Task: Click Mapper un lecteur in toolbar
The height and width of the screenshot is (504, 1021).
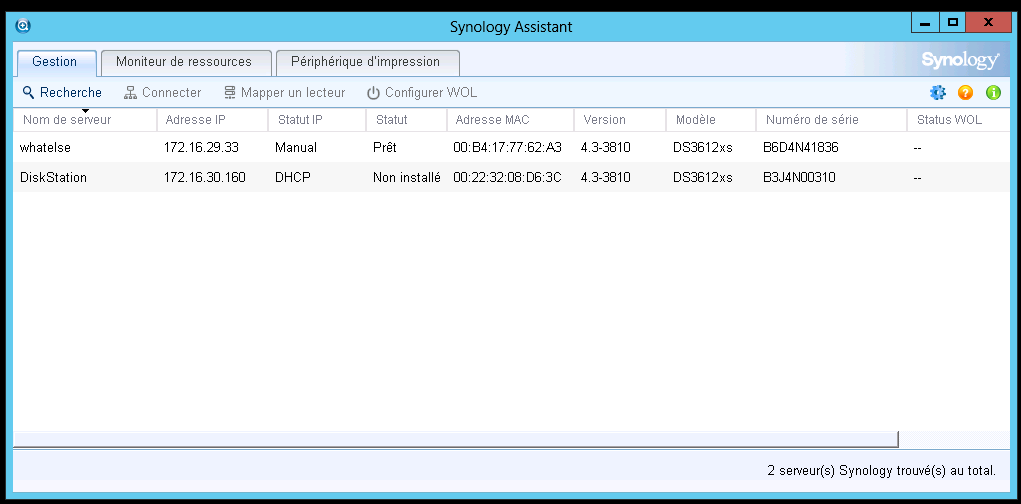Action: coord(285,92)
